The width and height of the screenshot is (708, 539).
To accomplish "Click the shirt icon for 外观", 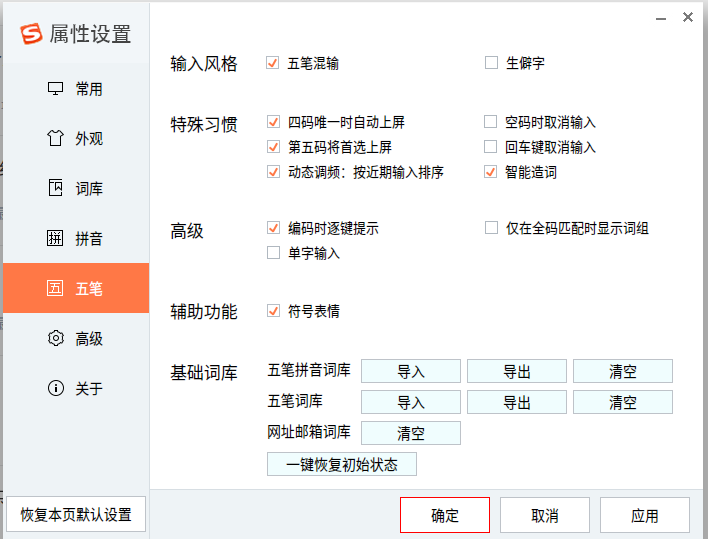I will point(56,138).
